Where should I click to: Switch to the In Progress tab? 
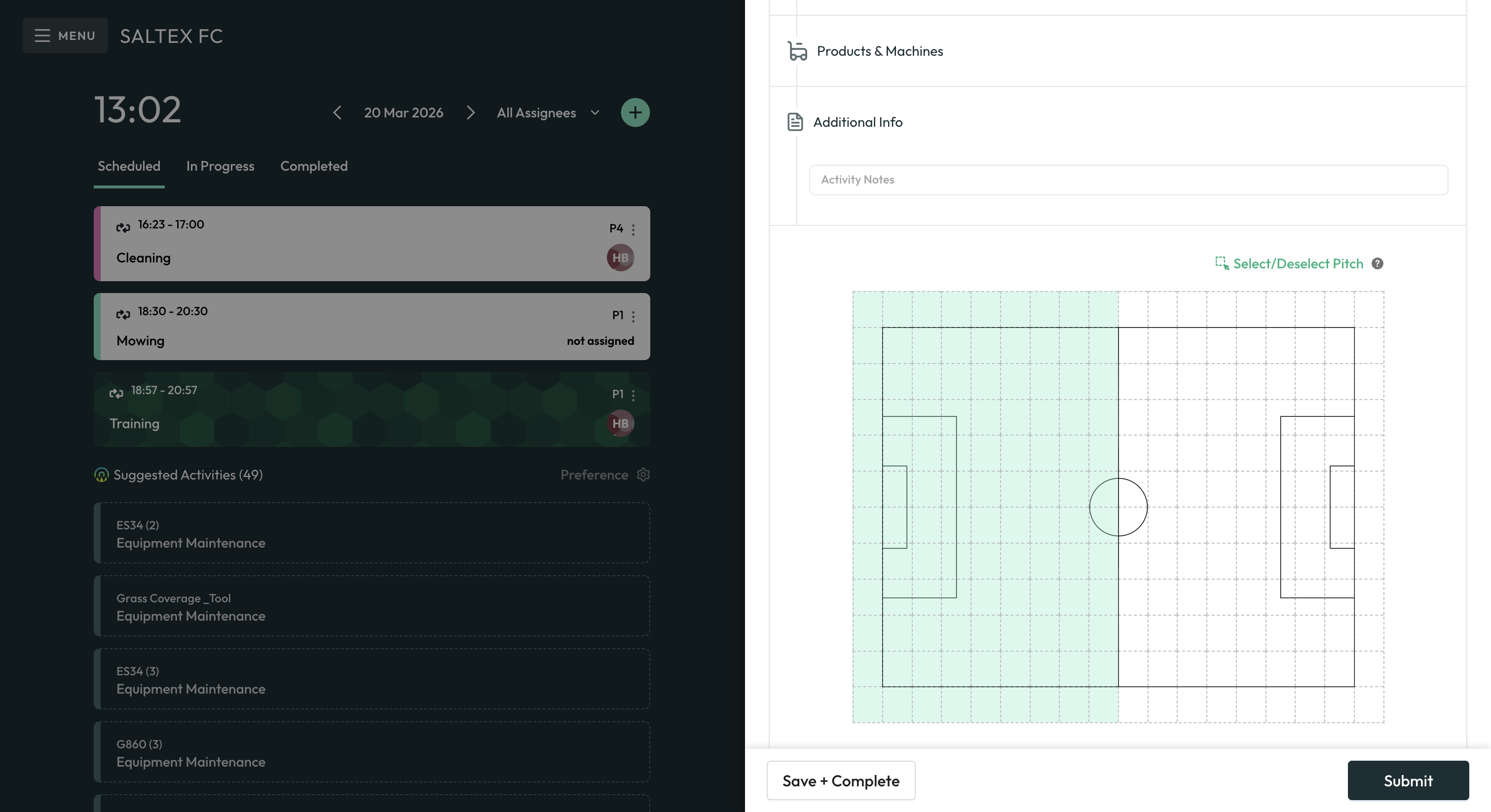point(220,166)
